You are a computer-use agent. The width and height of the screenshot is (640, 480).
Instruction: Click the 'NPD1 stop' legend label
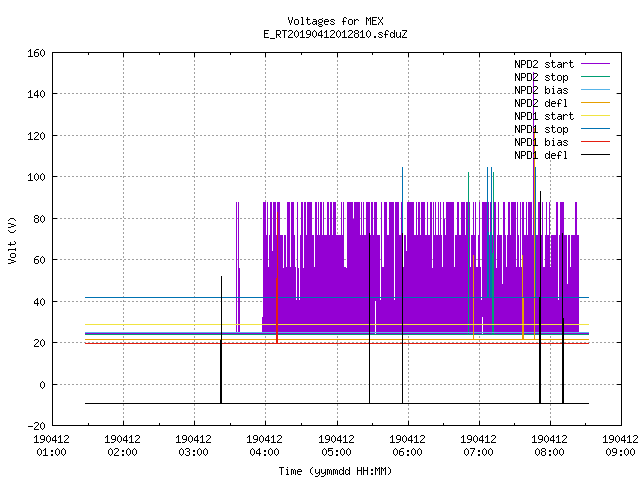[541, 129]
